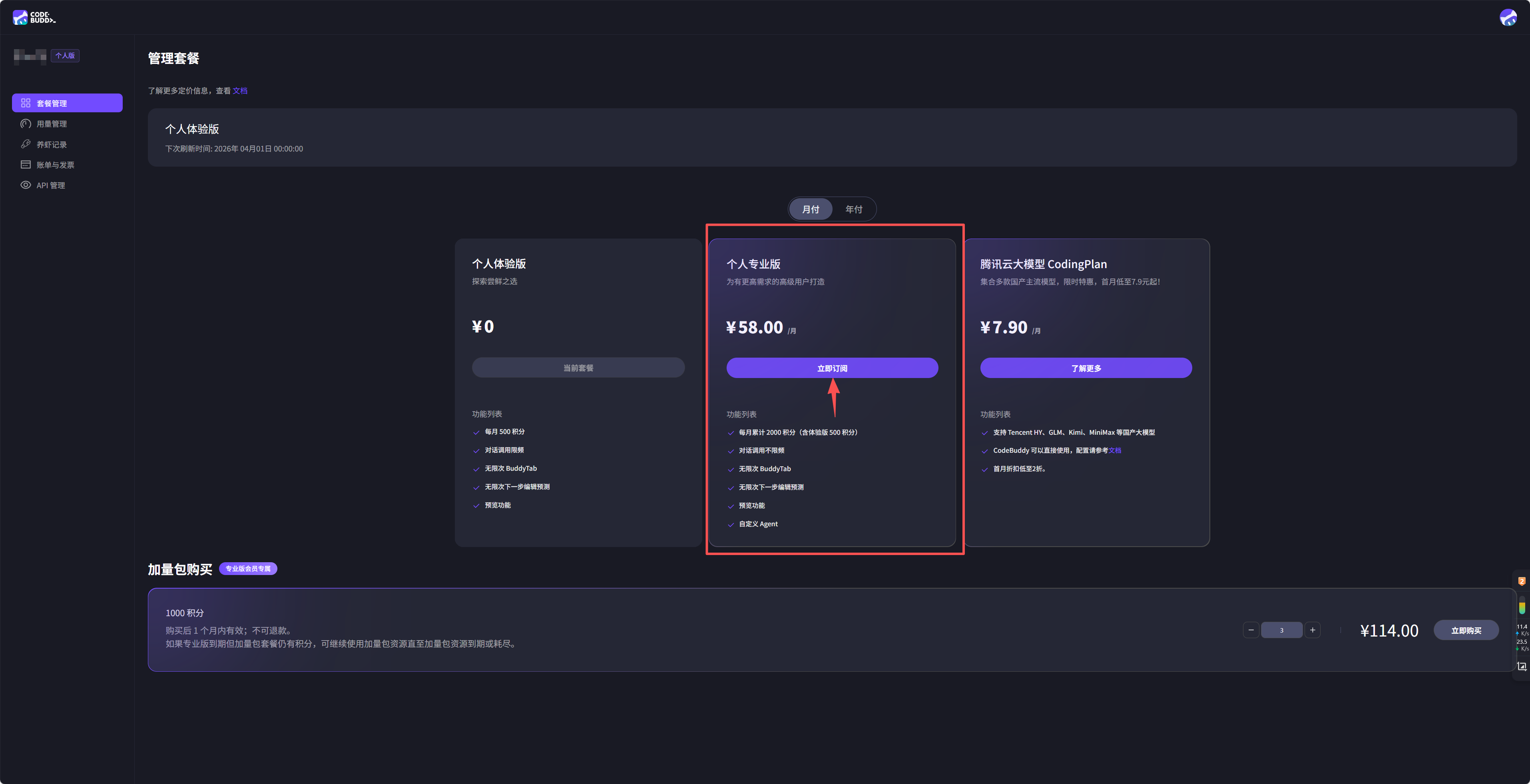Click the 养虾记录 sidebar icon
Viewport: 1530px width, 784px height.
coord(26,144)
